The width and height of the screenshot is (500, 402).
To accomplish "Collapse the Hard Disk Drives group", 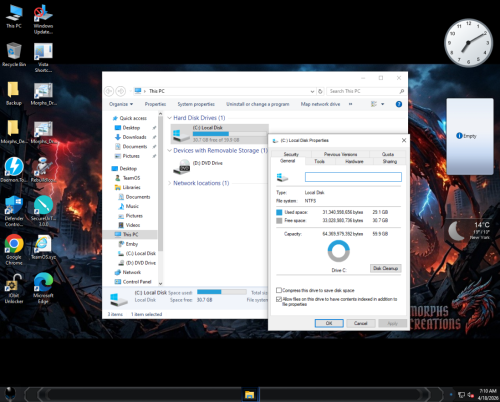I will click(x=170, y=118).
